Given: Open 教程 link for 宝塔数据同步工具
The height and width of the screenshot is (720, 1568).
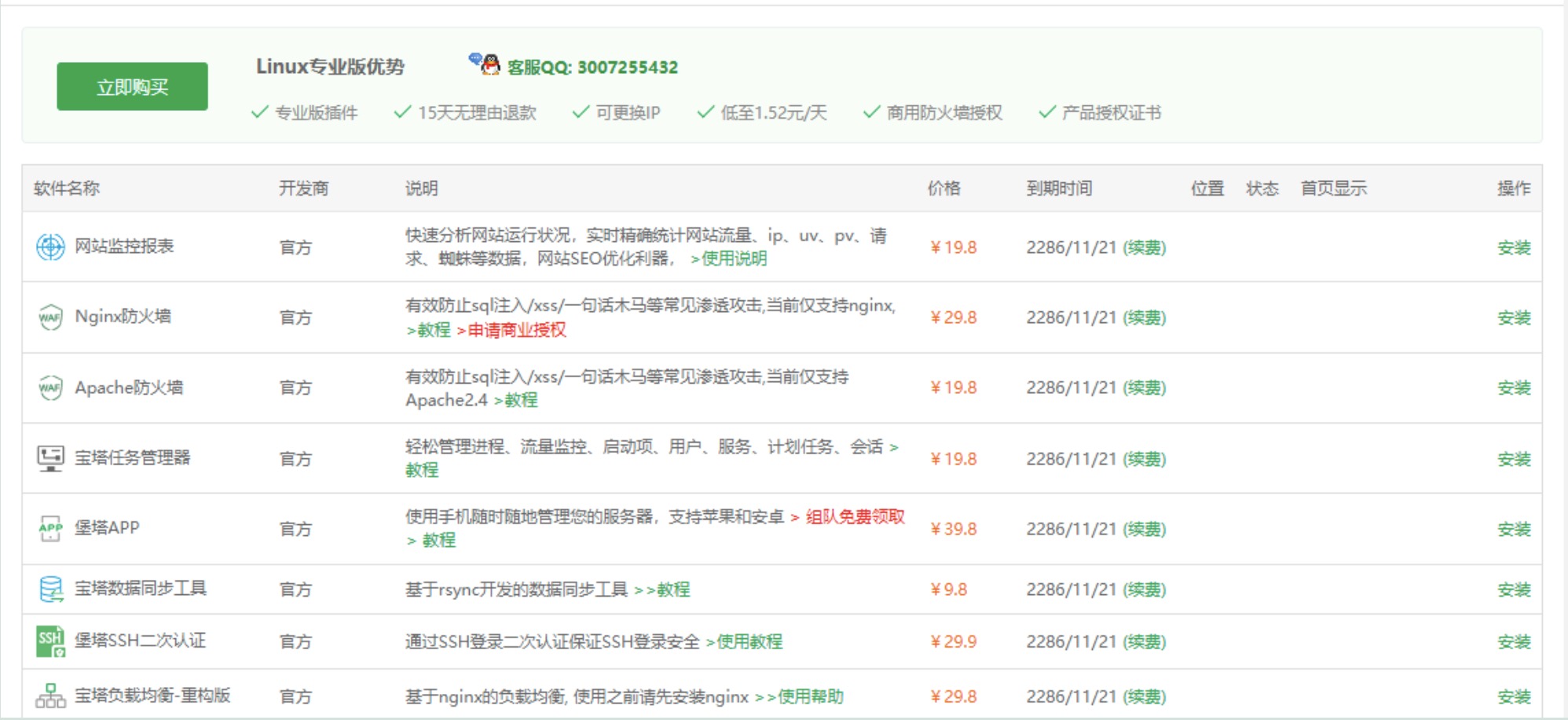Looking at the screenshot, I should click(662, 590).
